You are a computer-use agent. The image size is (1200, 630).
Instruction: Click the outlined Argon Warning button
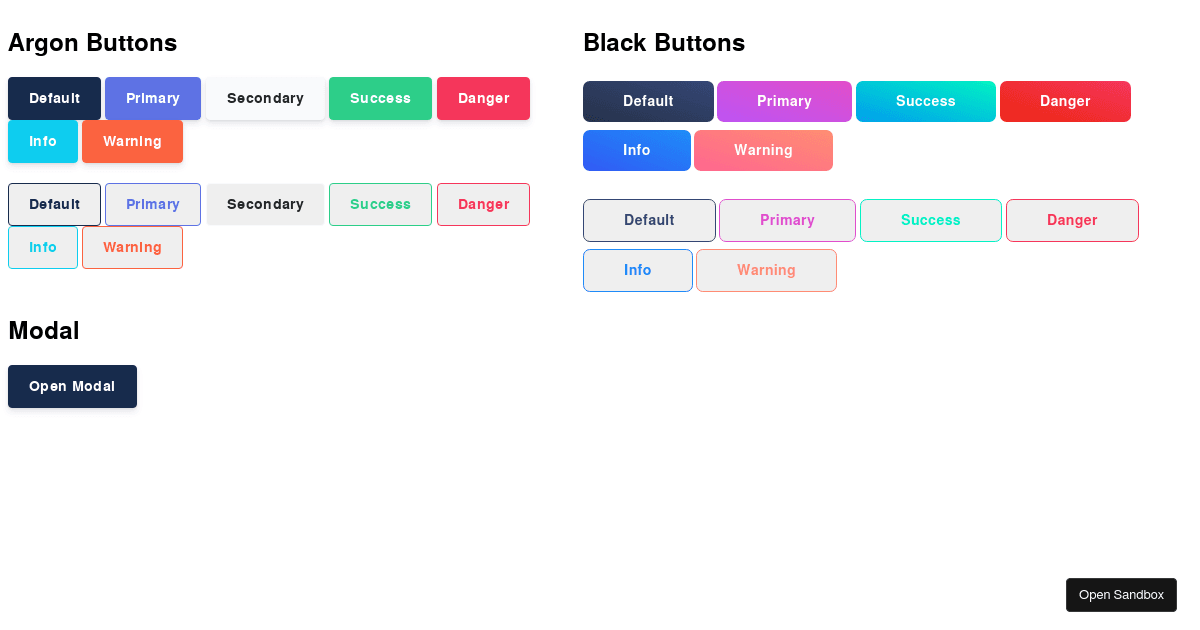click(132, 246)
